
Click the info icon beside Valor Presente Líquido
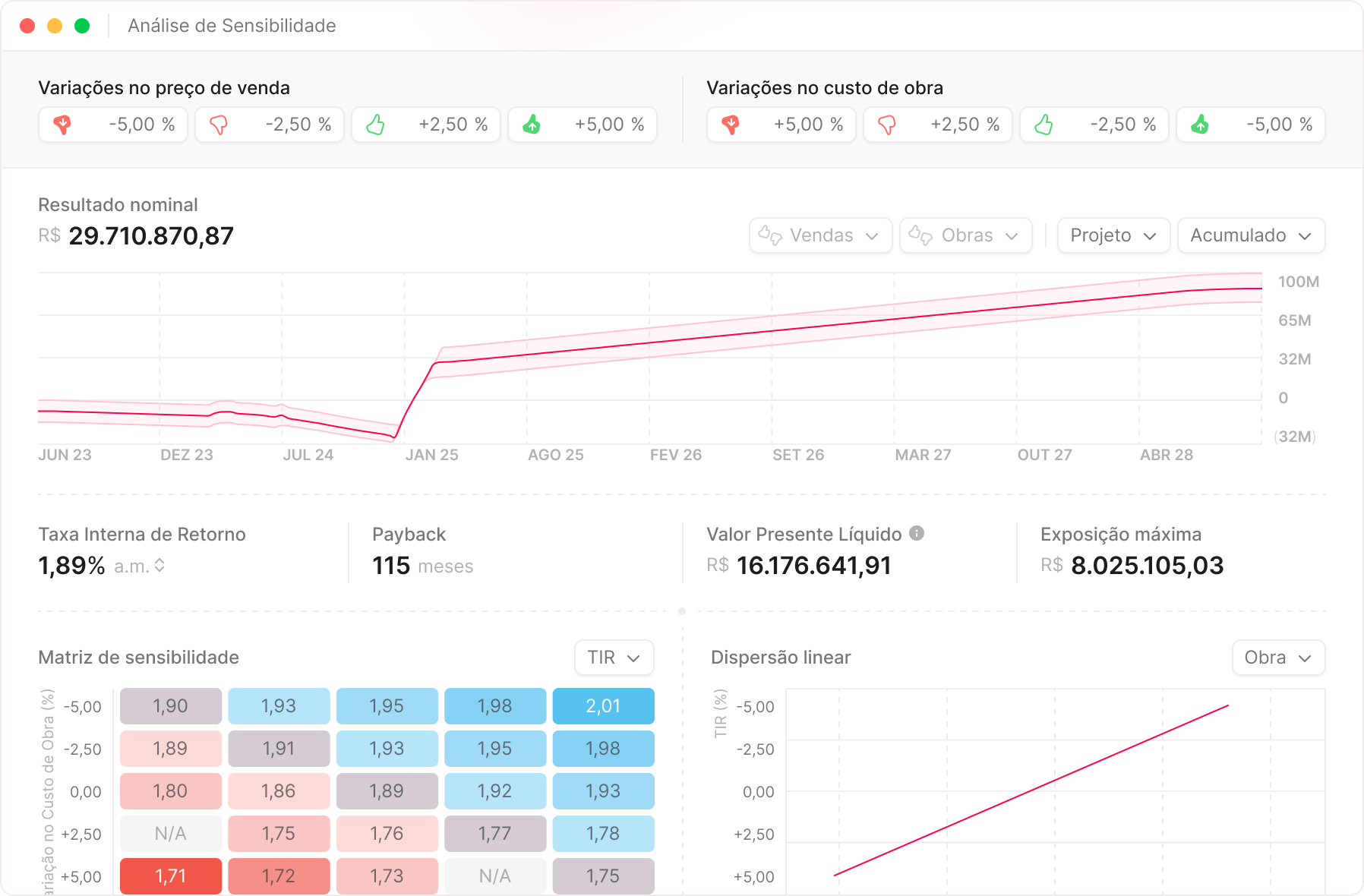click(917, 533)
